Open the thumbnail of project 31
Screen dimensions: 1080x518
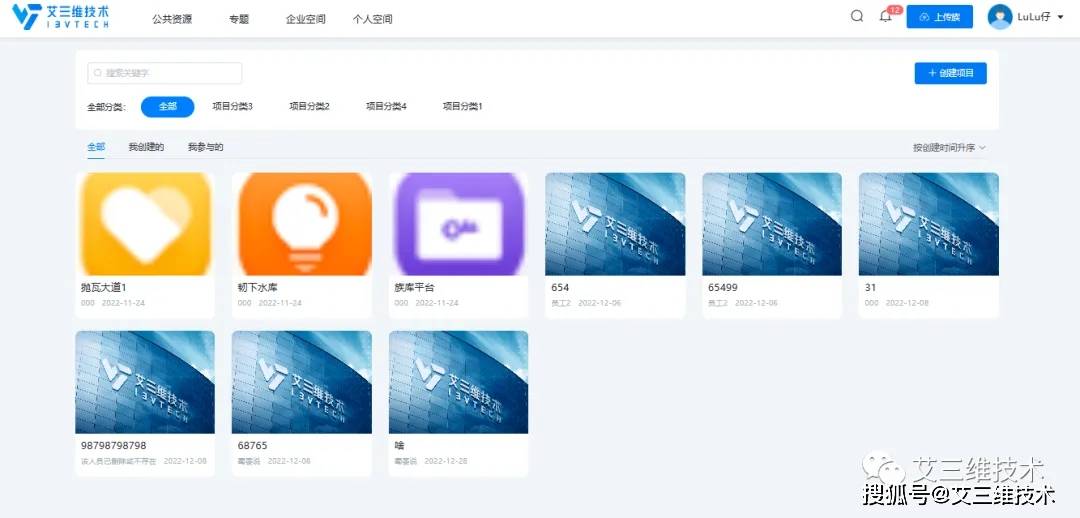point(928,224)
